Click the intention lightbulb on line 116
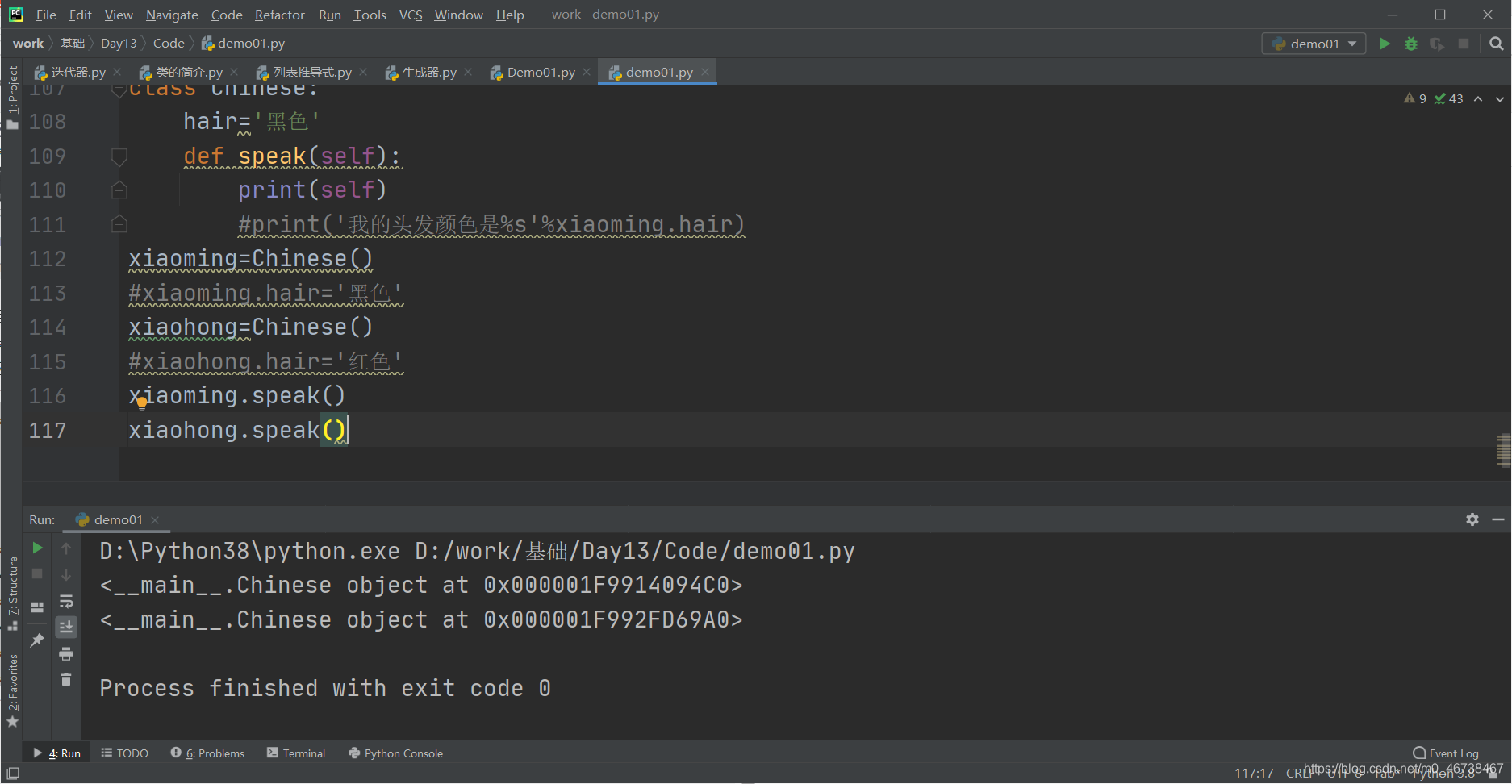 [x=142, y=404]
